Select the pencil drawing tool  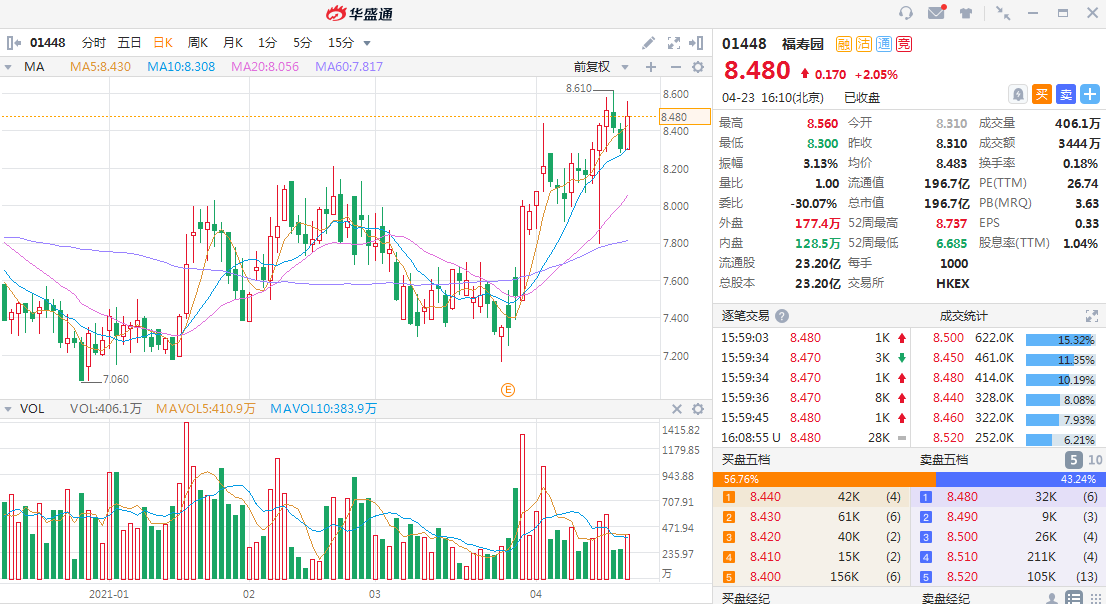[648, 43]
